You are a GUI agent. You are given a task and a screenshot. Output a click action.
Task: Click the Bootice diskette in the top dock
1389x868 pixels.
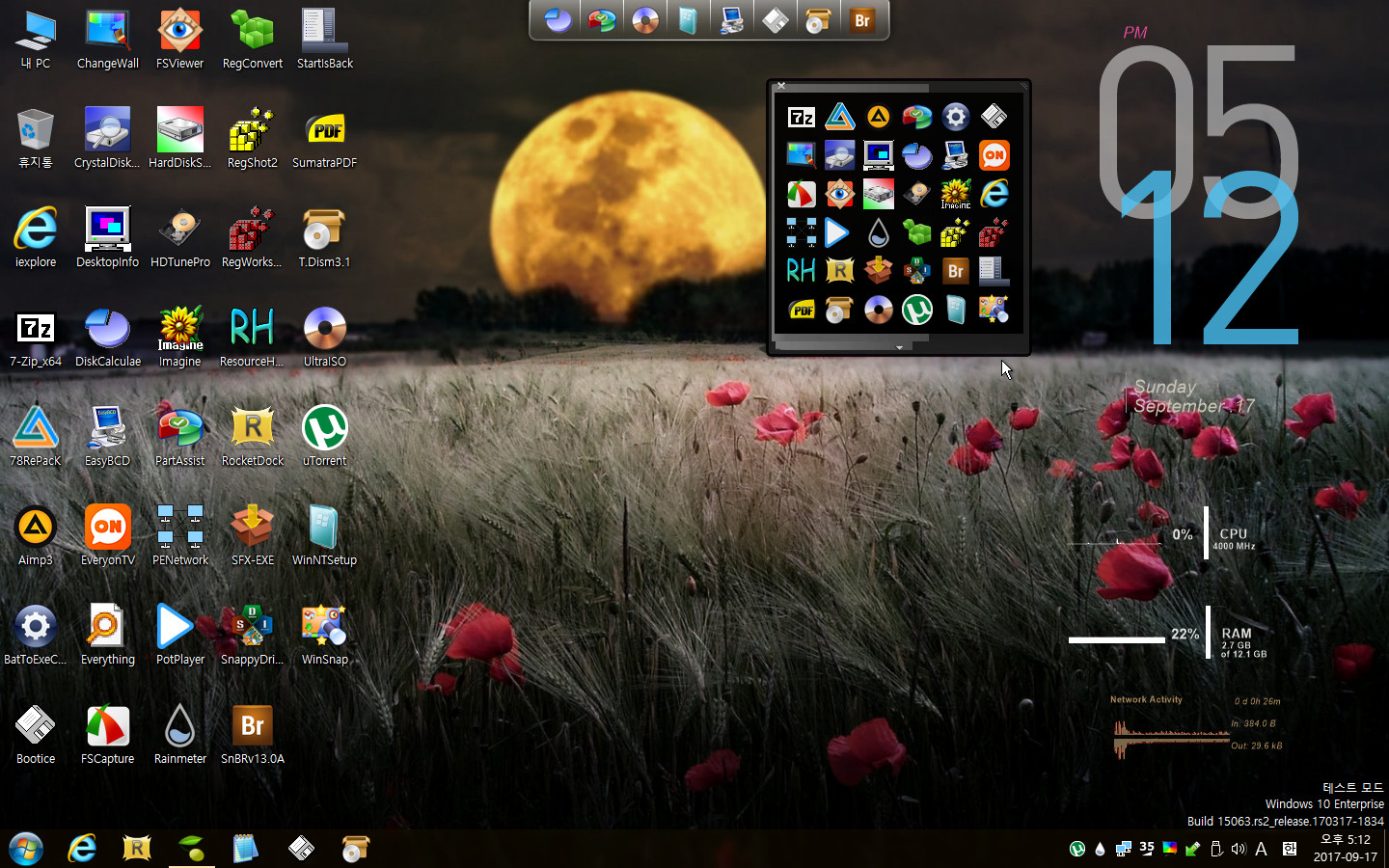click(776, 19)
